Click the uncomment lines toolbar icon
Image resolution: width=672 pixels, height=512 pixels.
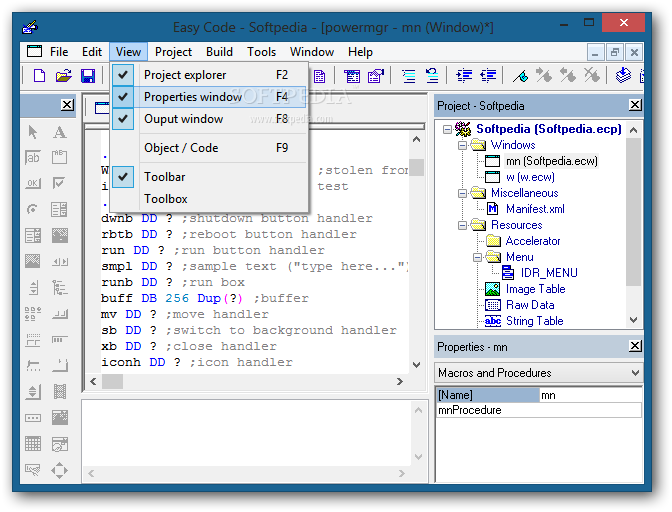point(432,76)
